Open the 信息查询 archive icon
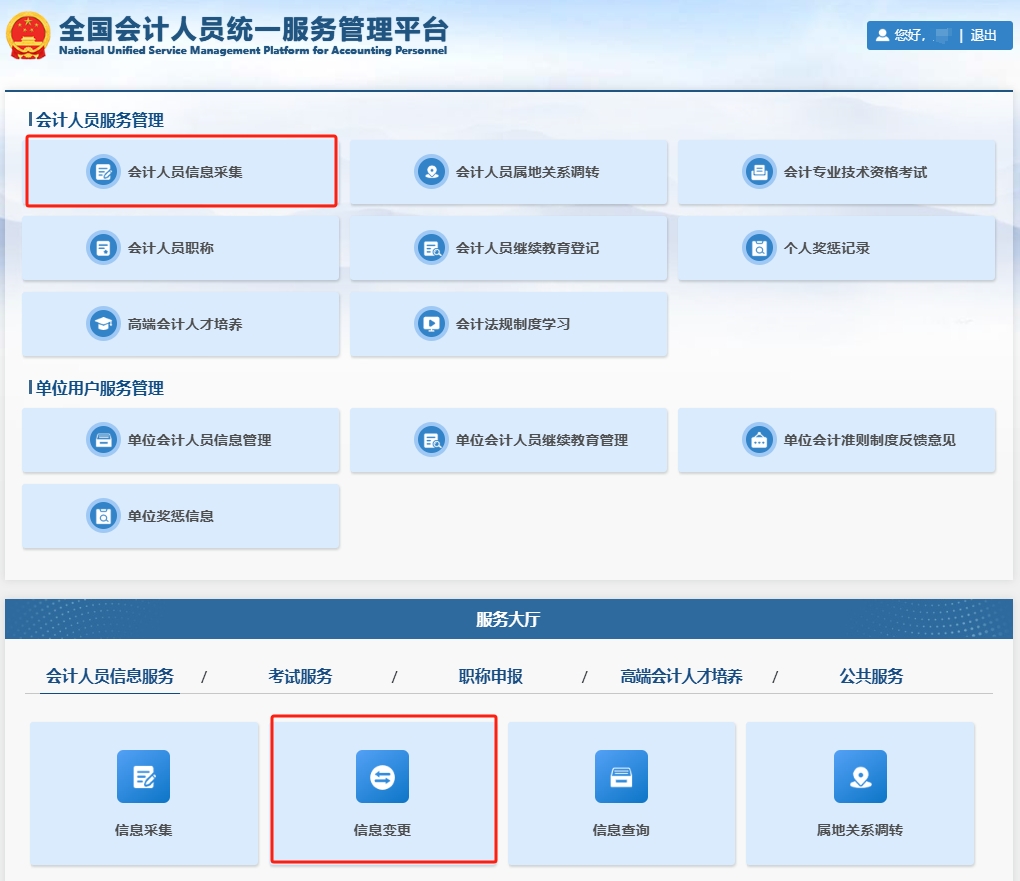 click(621, 777)
